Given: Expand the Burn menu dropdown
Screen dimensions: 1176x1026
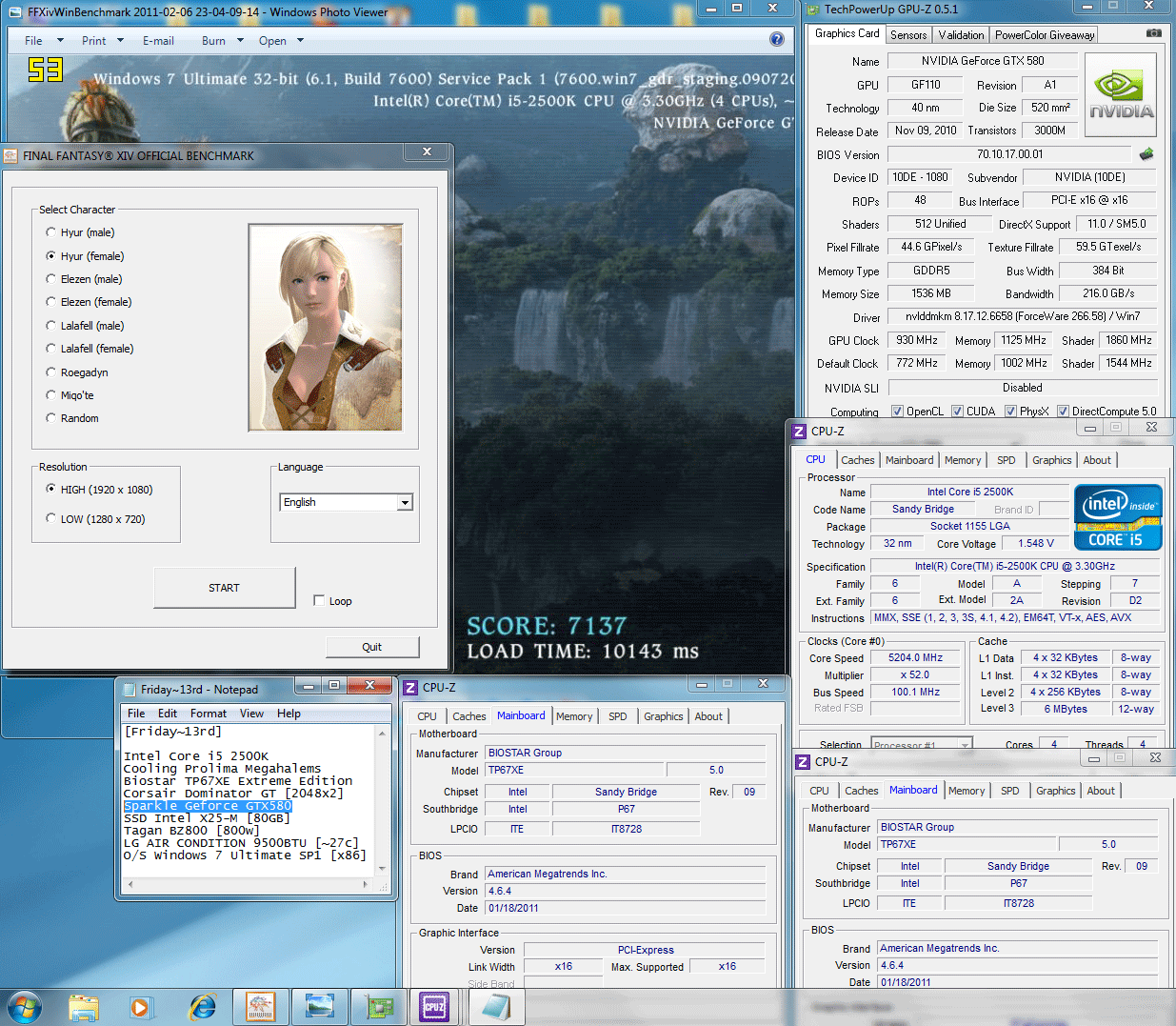Looking at the screenshot, I should 240,41.
